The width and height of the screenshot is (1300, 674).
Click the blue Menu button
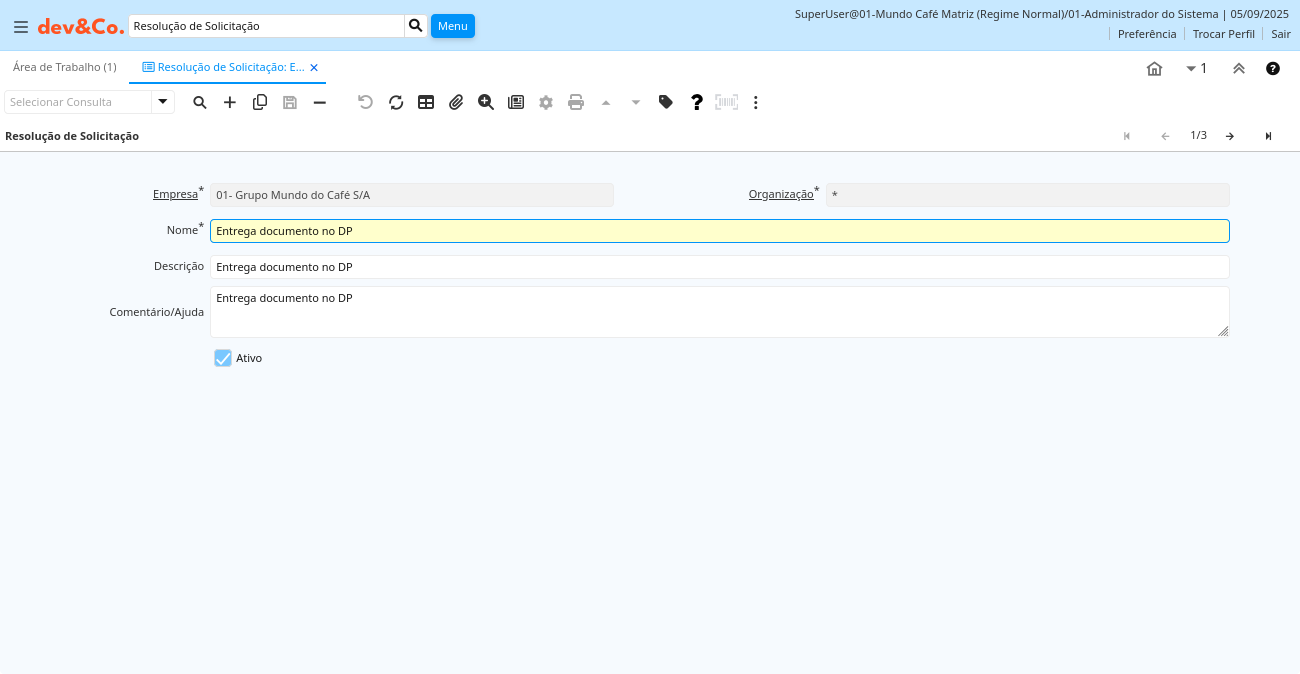453,26
